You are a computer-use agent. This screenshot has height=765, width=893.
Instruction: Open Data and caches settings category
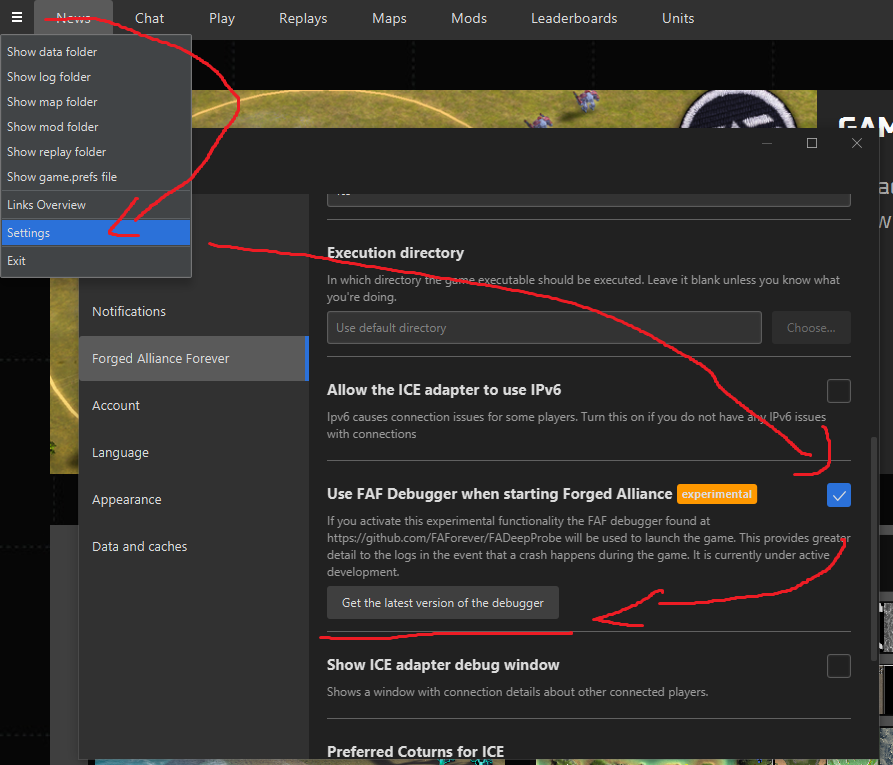pyautogui.click(x=194, y=546)
